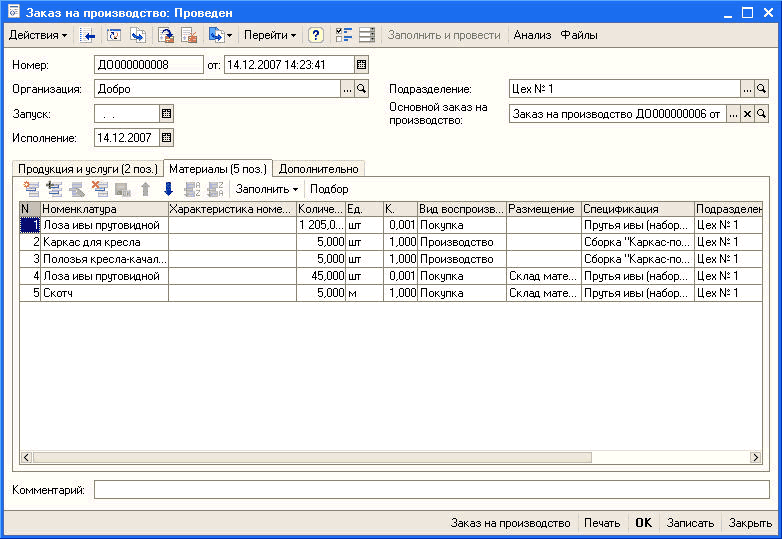This screenshot has height=539, width=782.
Task: Expand the Перейти dropdown menu
Action: click(270, 35)
